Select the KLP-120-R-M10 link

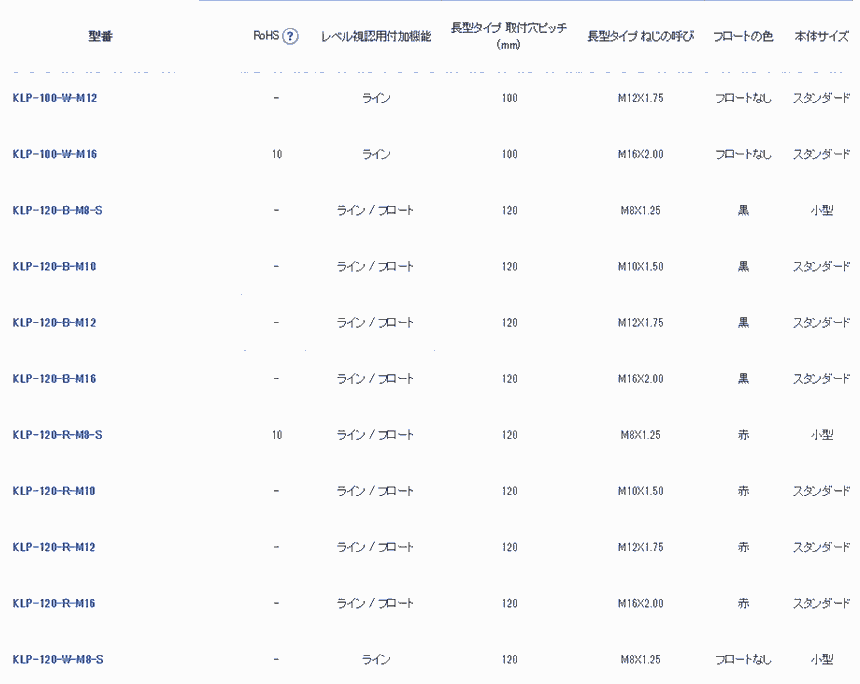(55, 491)
